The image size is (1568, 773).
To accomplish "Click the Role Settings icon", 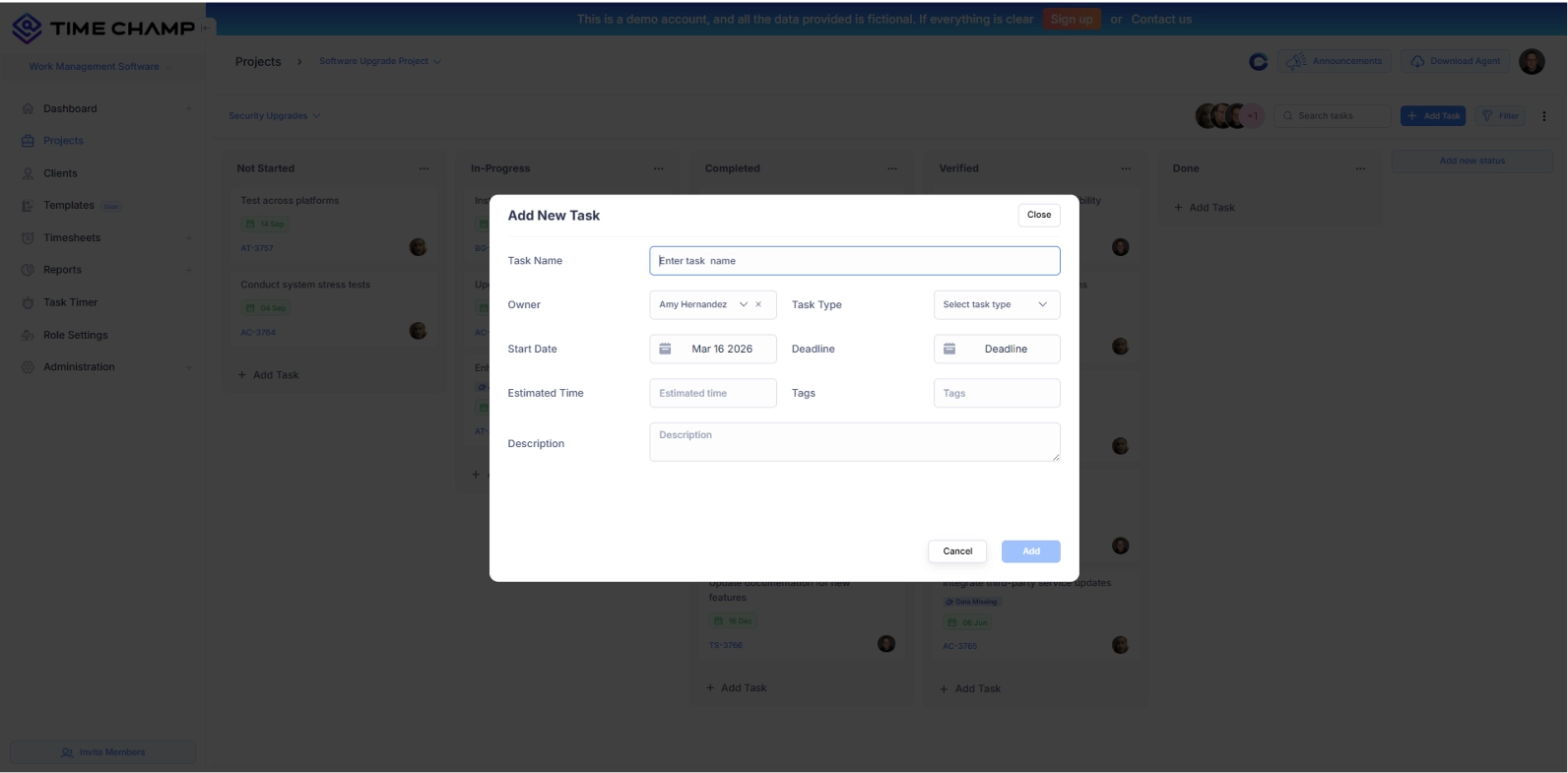I will pyautogui.click(x=28, y=335).
